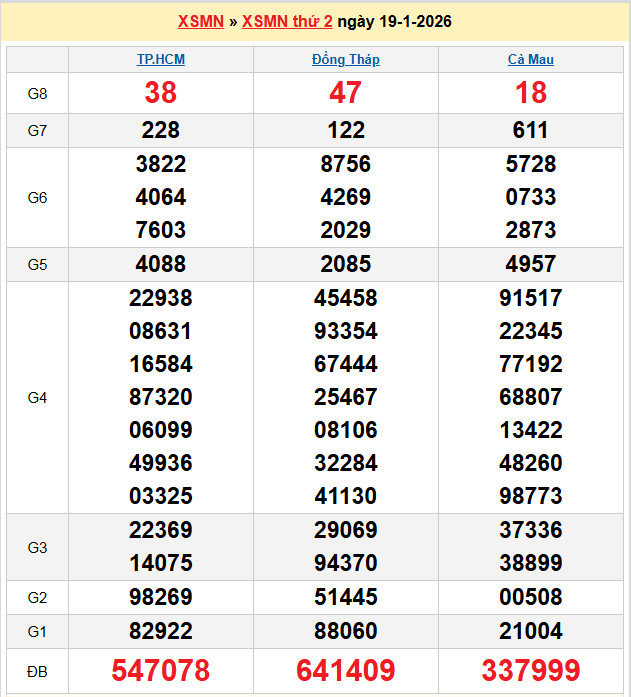Viewport: 631px width, 697px height.
Task: Select red G8 number 18
Action: (x=530, y=93)
